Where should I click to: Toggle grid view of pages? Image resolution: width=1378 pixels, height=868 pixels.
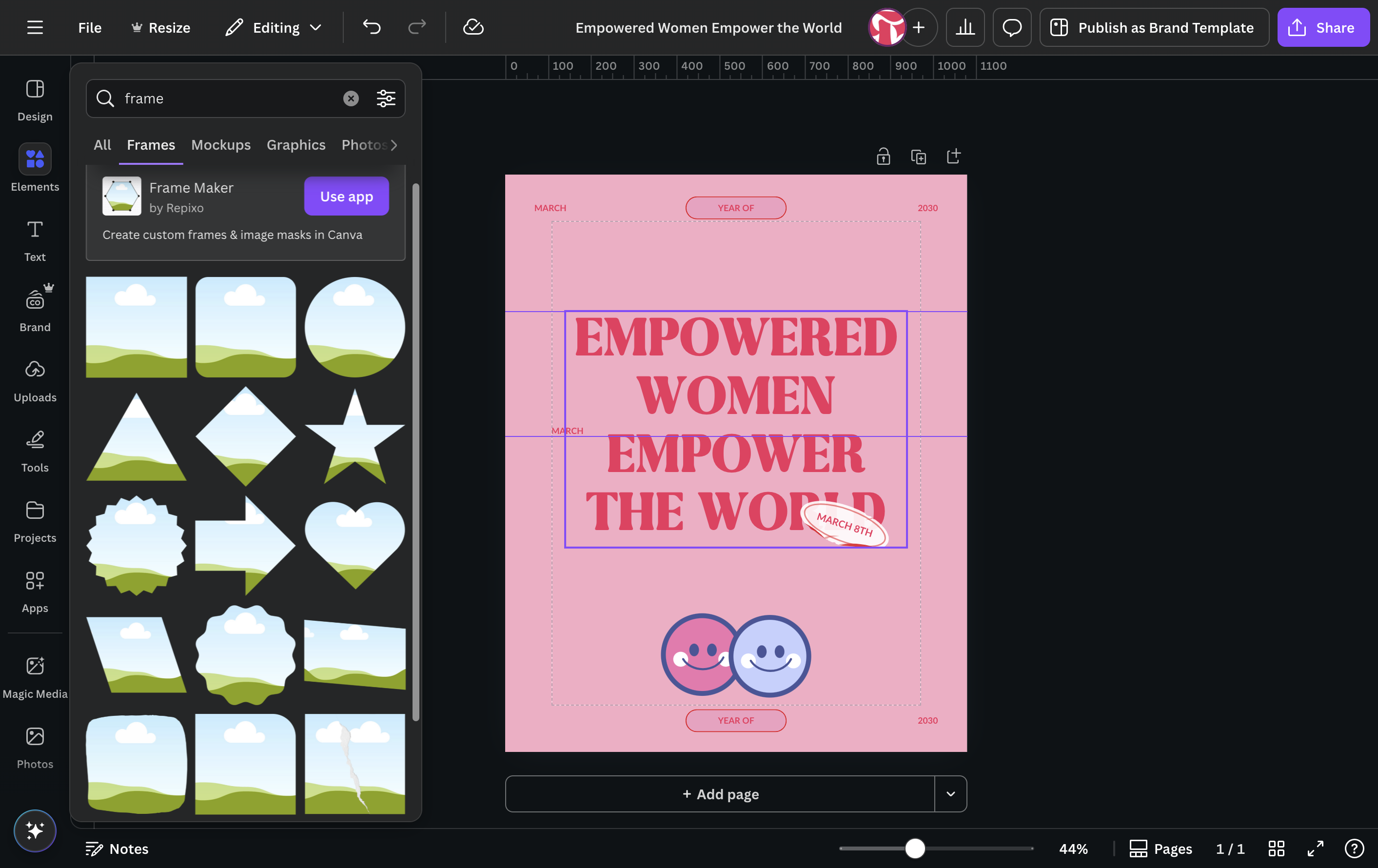1276,848
